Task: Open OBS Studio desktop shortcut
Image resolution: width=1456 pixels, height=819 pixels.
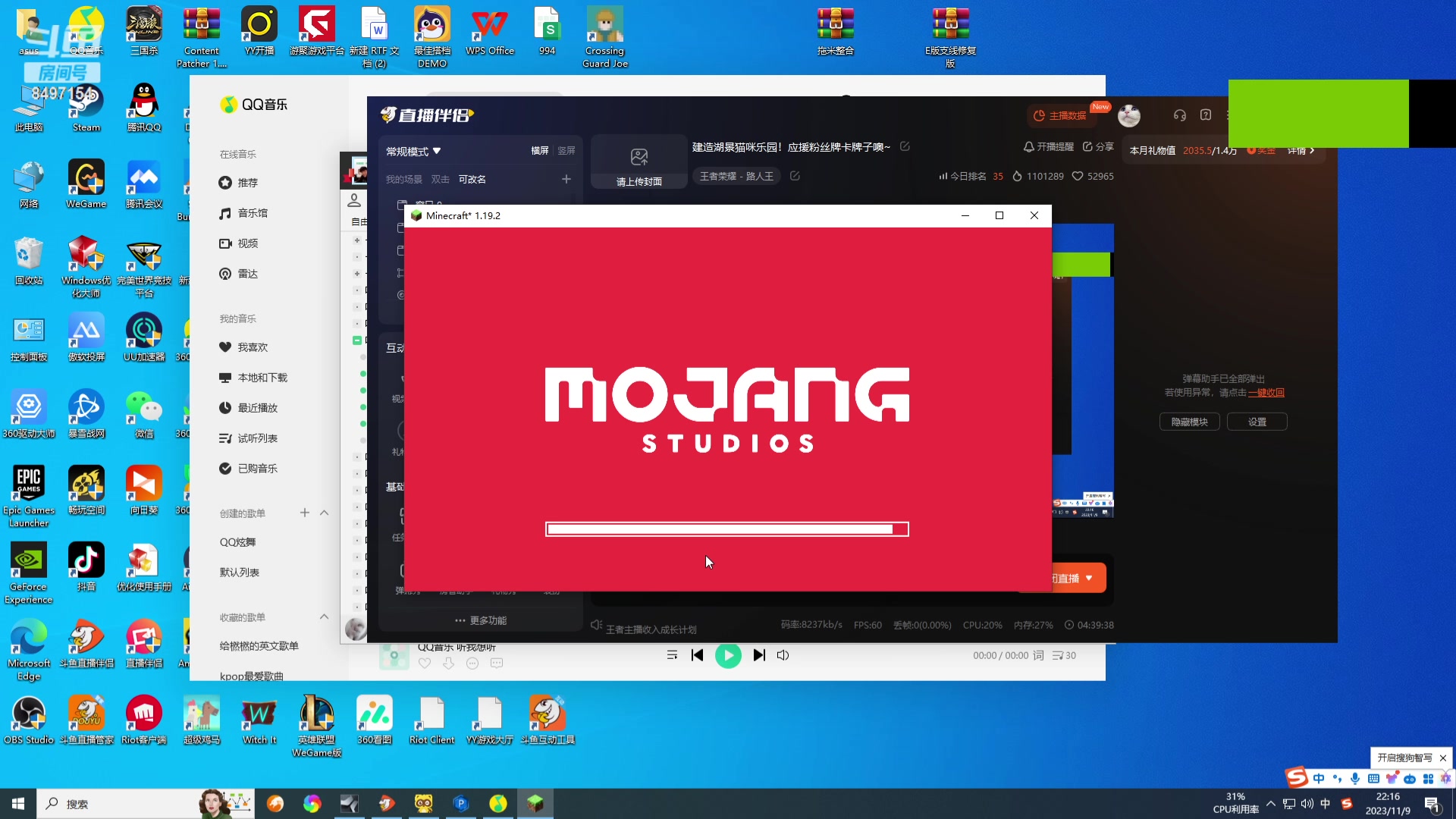Action: pos(29,720)
